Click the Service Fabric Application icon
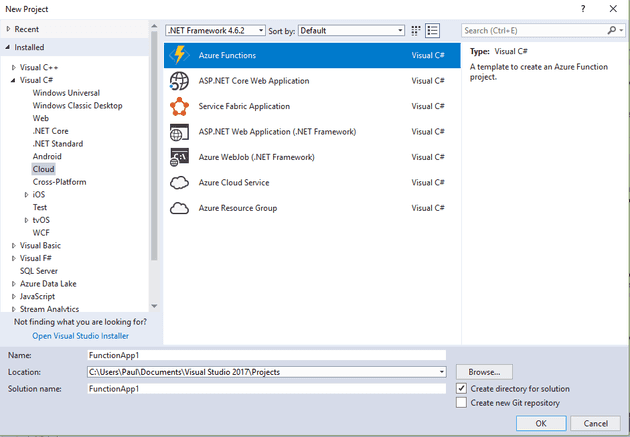Screen dimensions: 630x437 tap(179, 106)
